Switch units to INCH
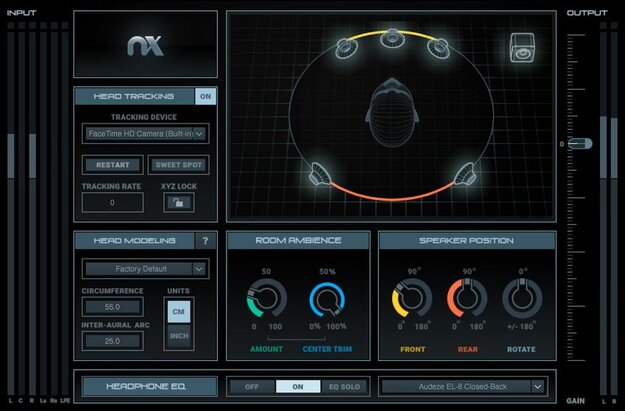Screen dimensions: 625x411 coord(179,336)
